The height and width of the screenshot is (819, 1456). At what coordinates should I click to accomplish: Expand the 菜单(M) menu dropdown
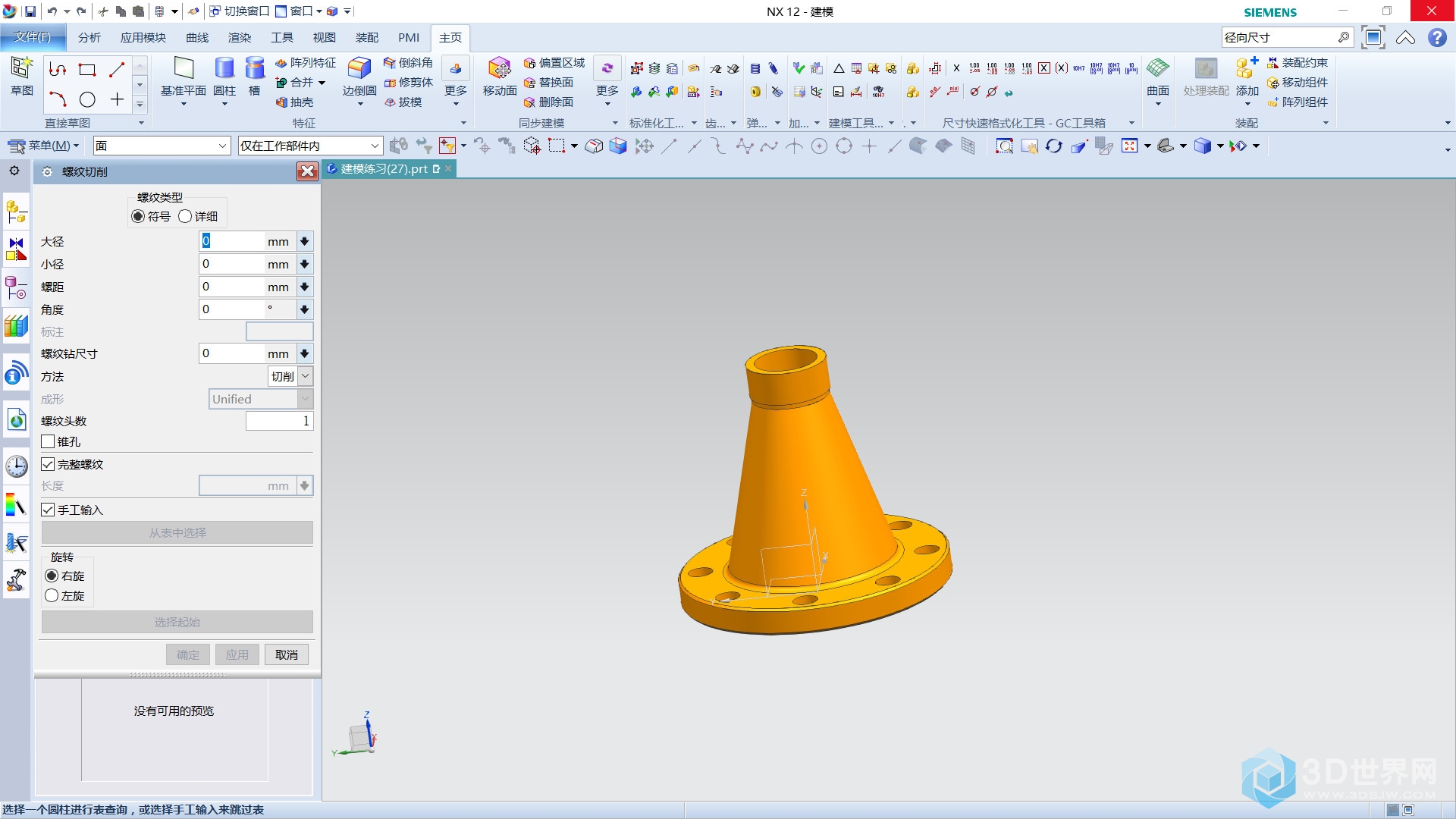[x=44, y=146]
